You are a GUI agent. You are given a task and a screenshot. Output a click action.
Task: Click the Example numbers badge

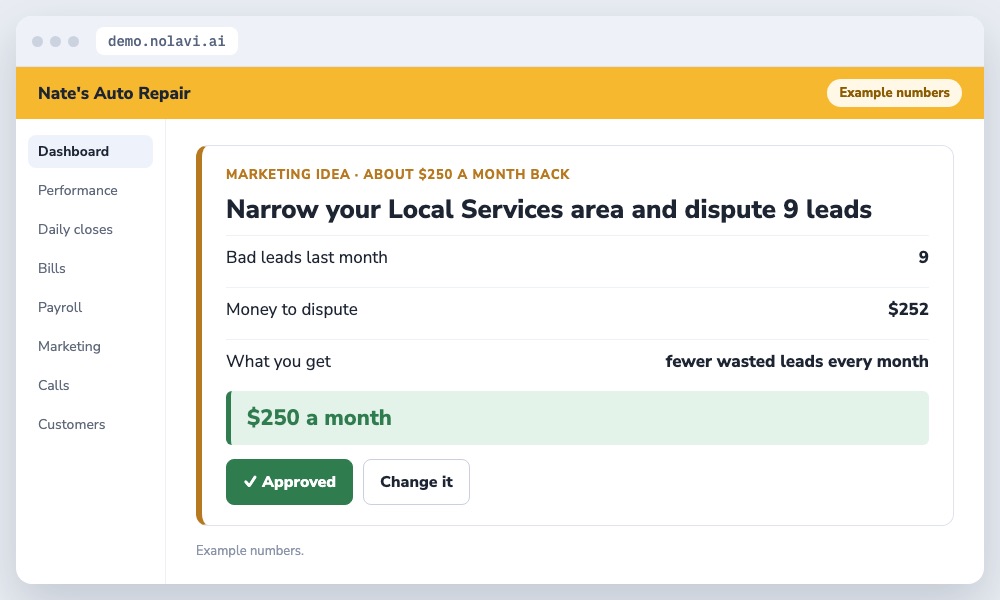(894, 92)
